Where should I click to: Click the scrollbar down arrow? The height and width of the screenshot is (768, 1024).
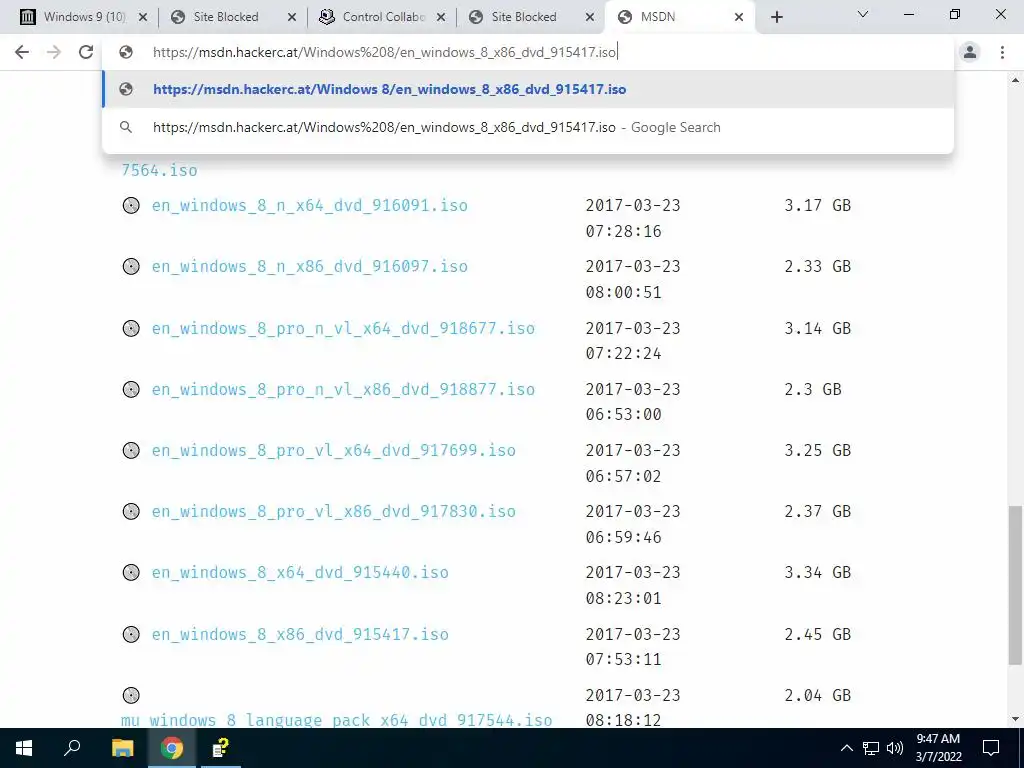click(1016, 720)
